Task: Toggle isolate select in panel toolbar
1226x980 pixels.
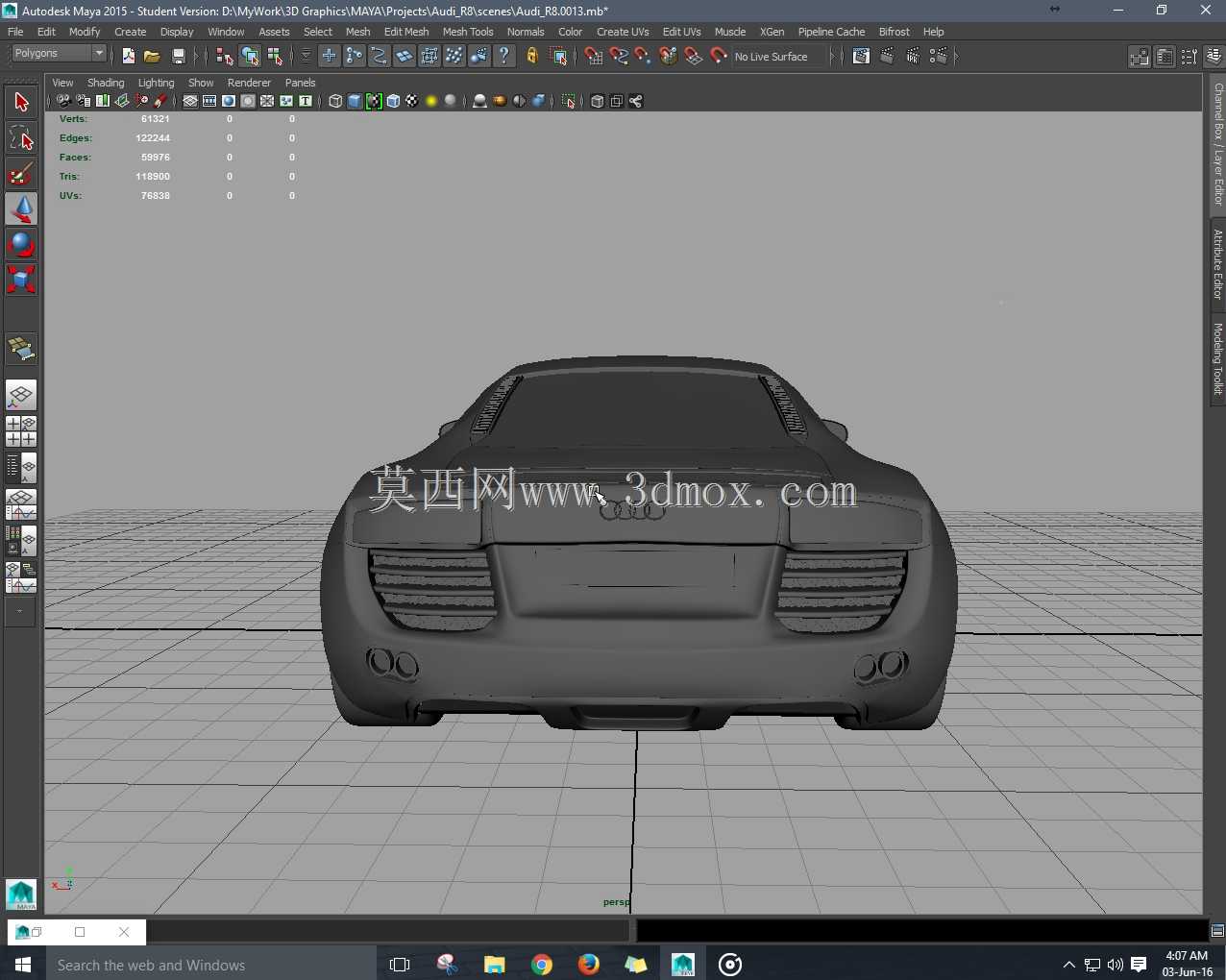Action: [569, 101]
